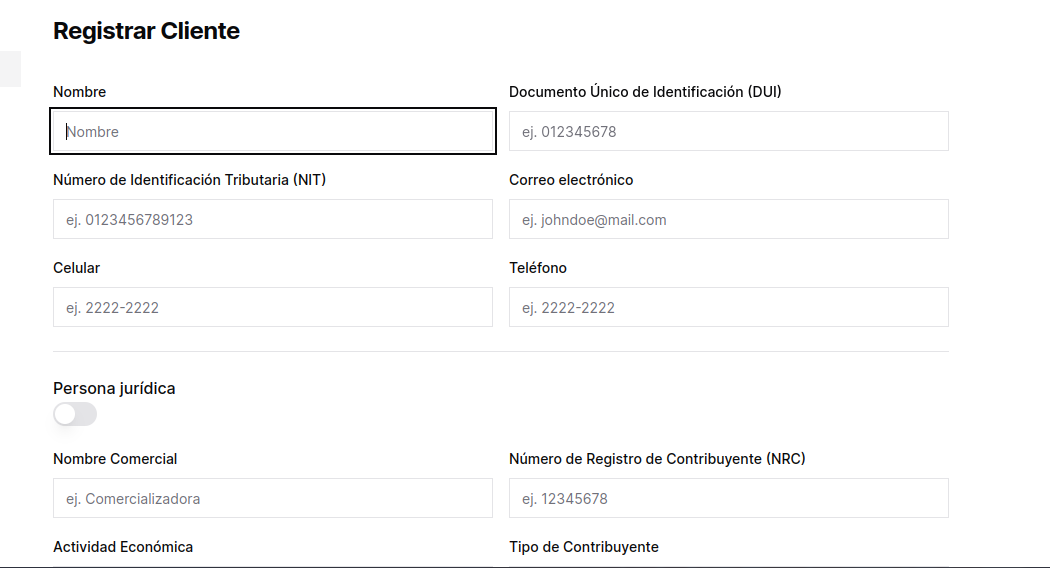Select the NIT number input field

[272, 219]
